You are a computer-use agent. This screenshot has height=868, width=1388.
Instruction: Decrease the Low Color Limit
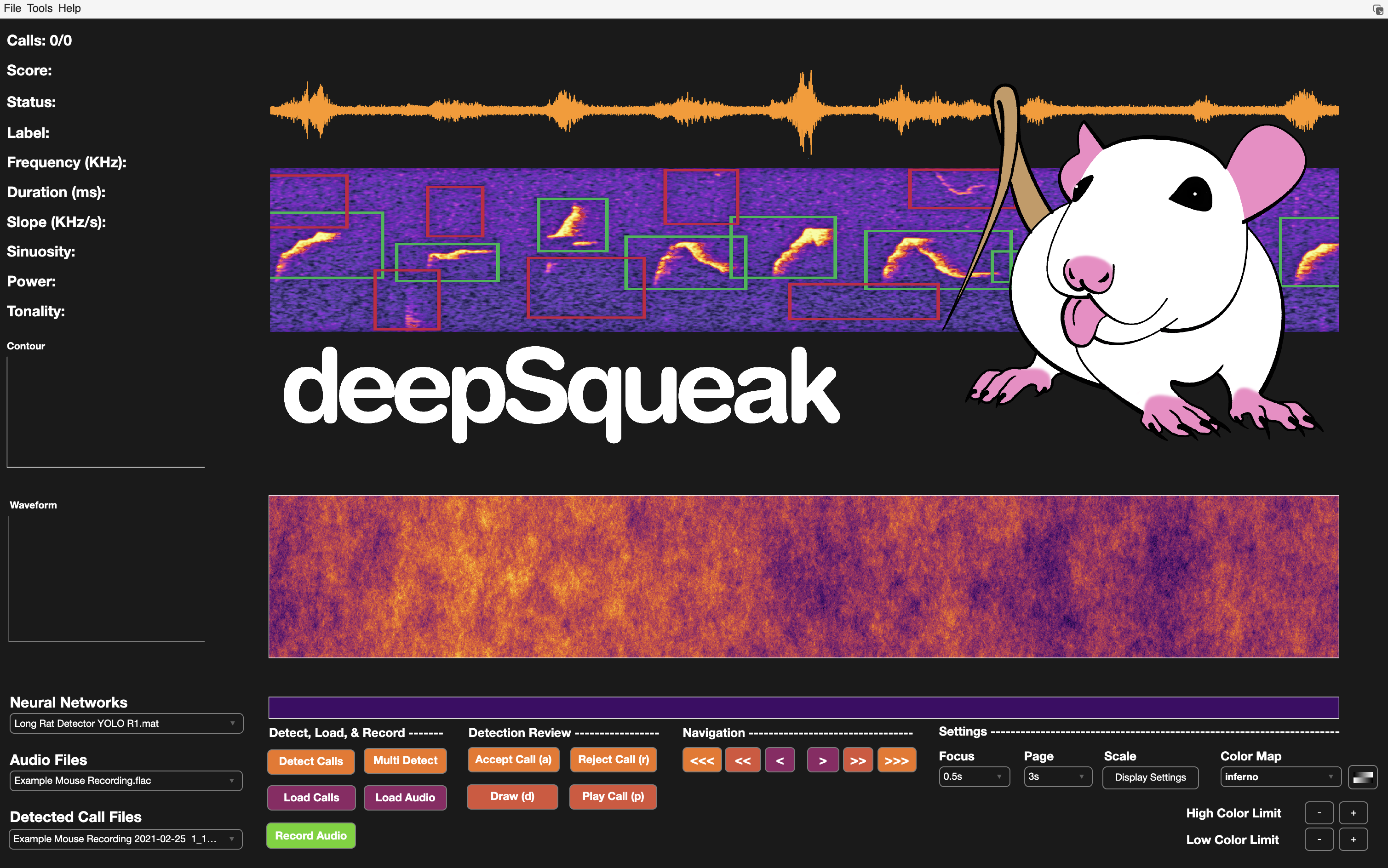pyautogui.click(x=1319, y=839)
